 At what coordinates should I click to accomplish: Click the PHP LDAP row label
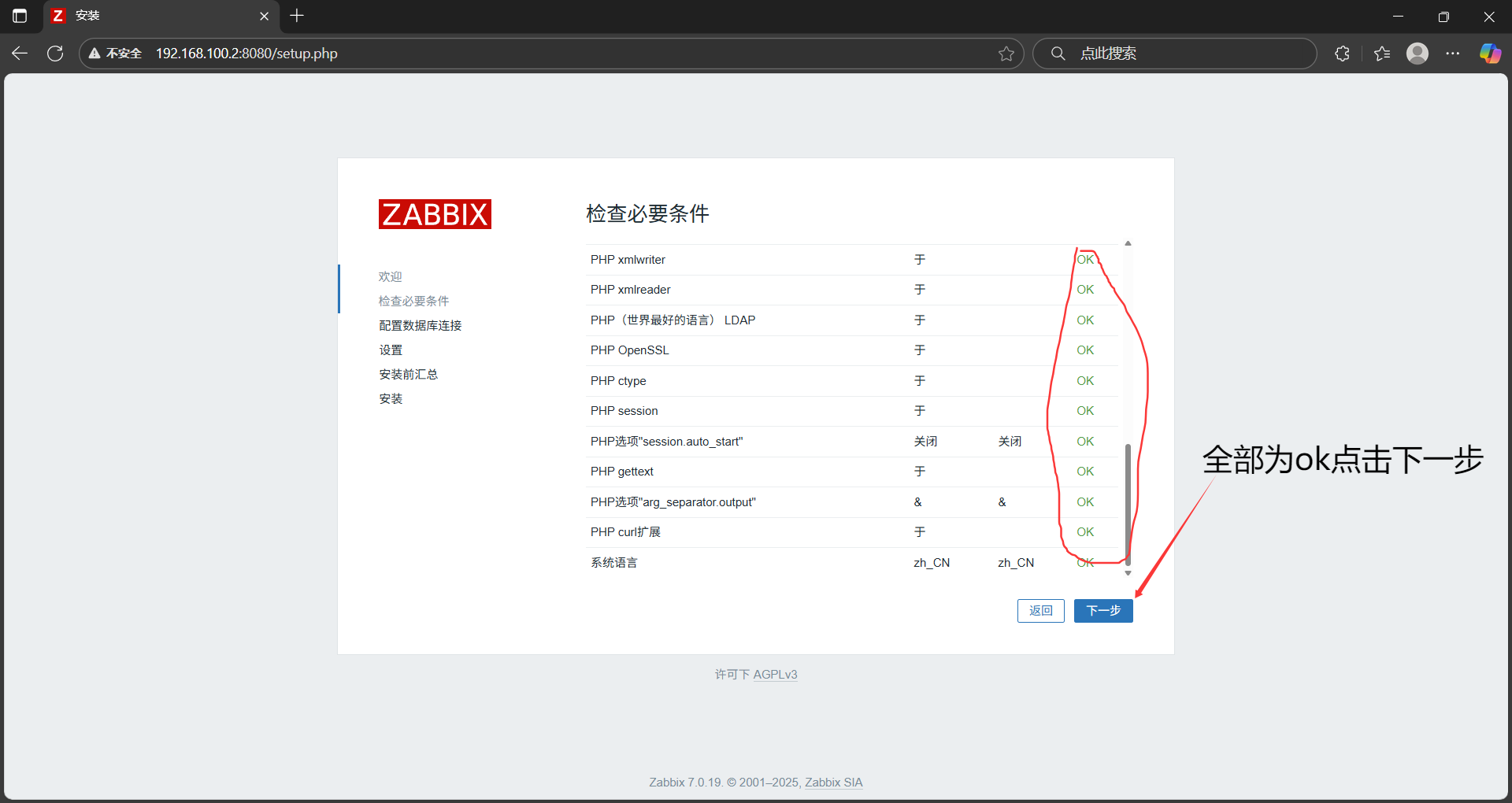pyautogui.click(x=673, y=320)
